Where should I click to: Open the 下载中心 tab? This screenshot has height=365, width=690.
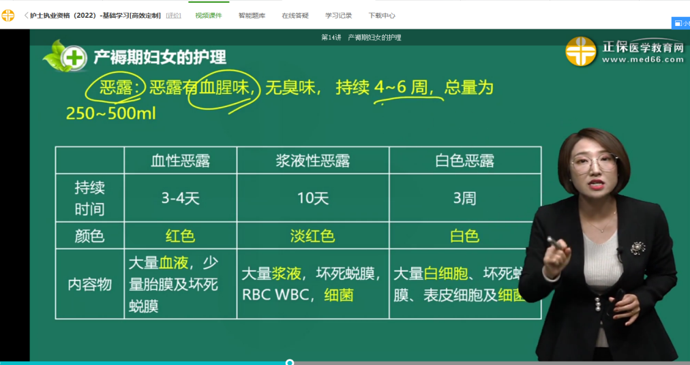[x=382, y=15]
